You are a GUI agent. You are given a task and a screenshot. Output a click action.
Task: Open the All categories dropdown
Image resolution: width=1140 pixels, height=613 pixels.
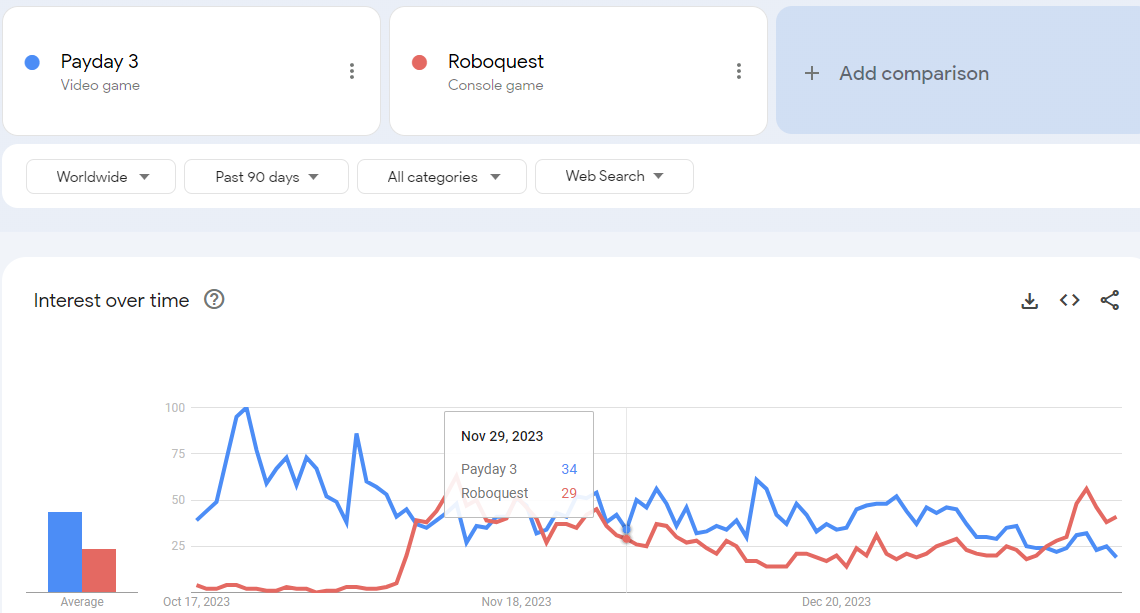[442, 177]
